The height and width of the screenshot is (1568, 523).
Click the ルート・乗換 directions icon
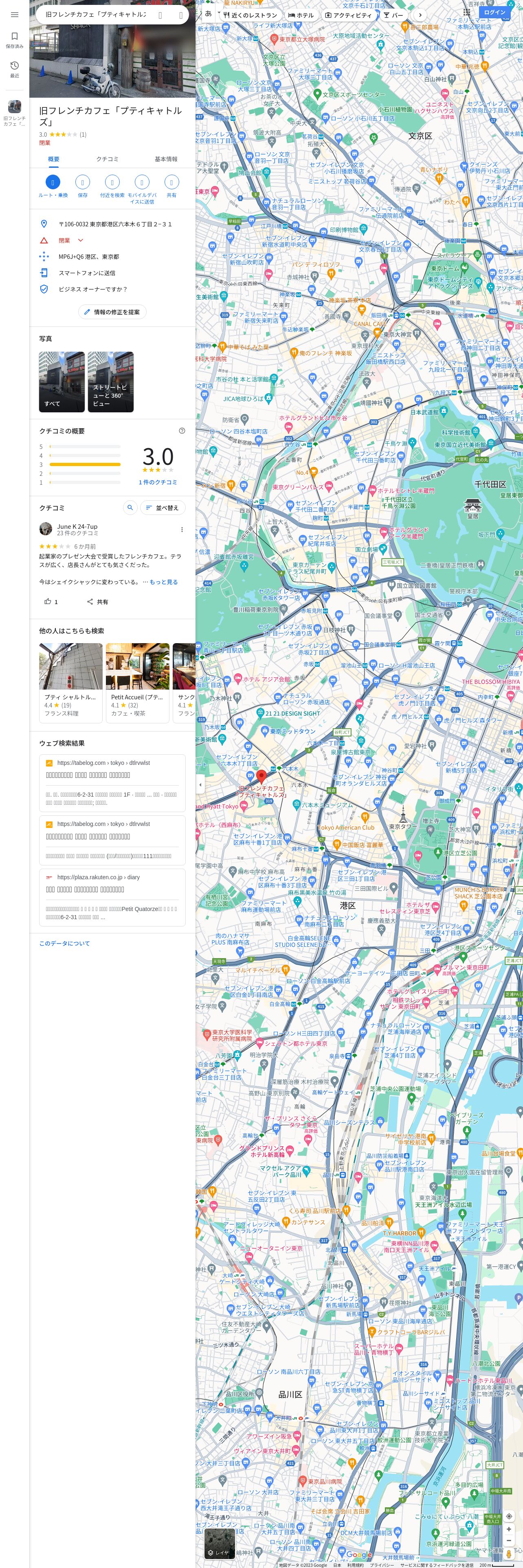pos(53,182)
